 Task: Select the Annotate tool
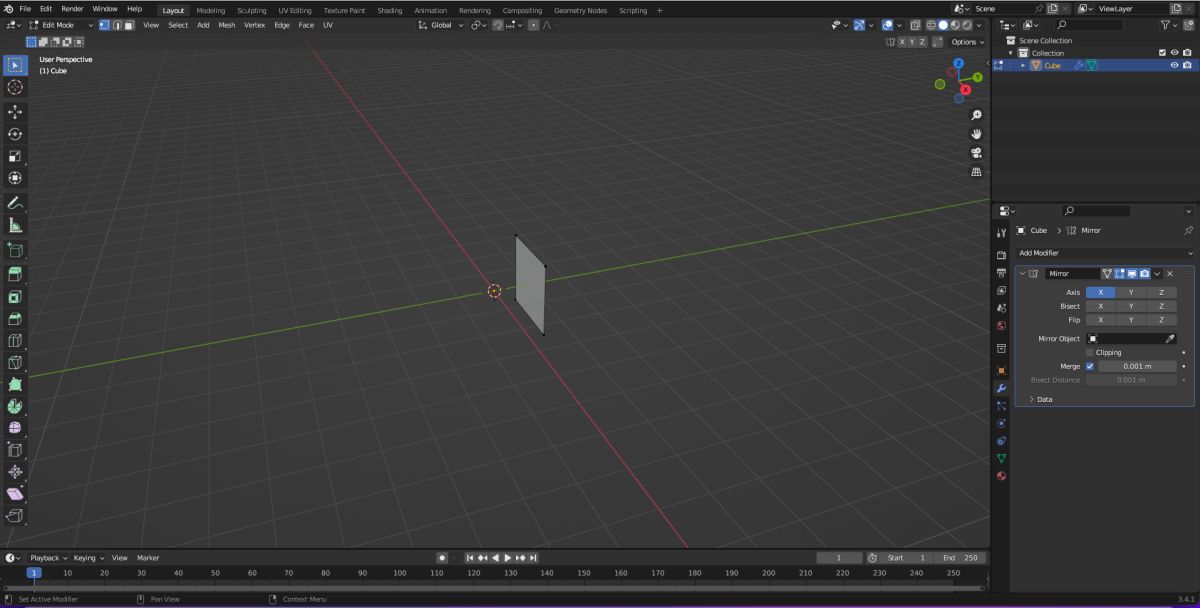click(x=15, y=203)
